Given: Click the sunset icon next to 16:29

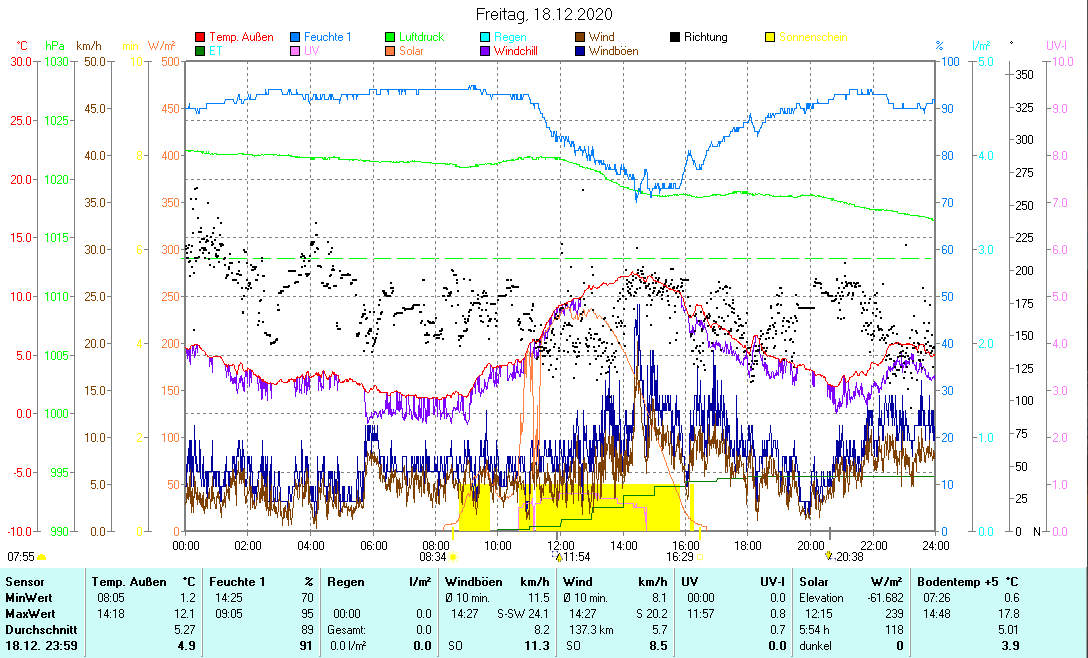Looking at the screenshot, I should pos(700,557).
